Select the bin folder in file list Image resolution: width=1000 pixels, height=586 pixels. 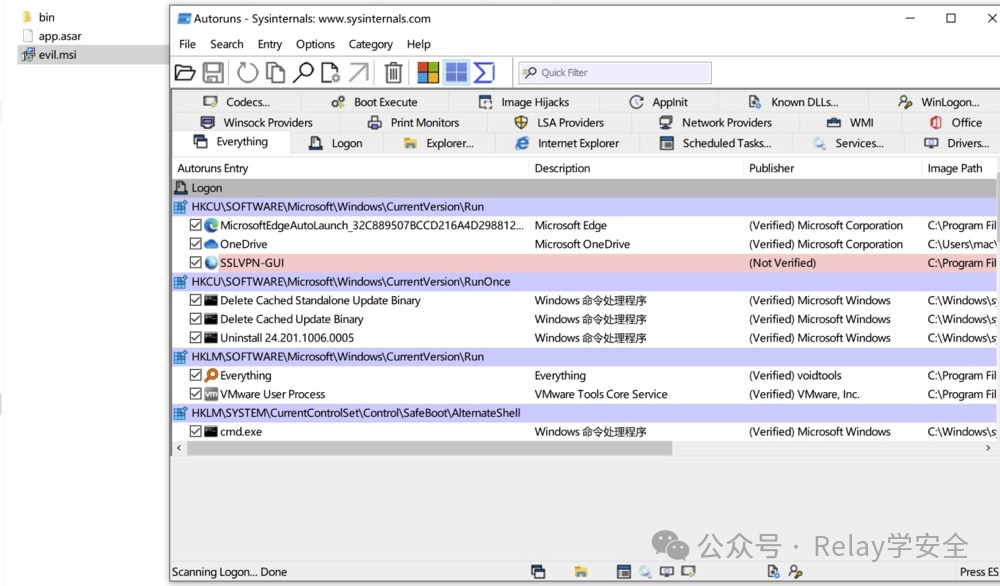coord(46,17)
